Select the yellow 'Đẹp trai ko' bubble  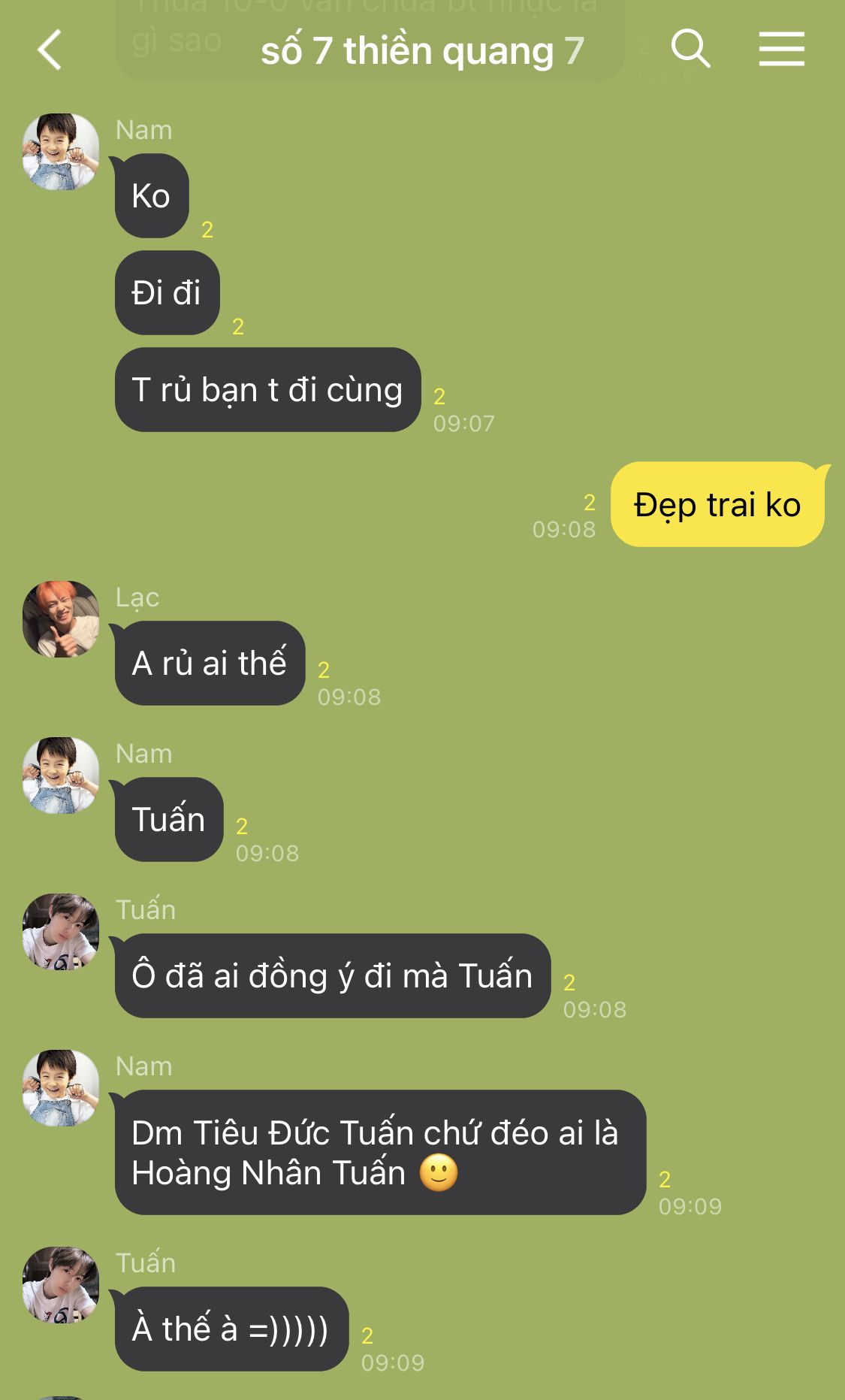[717, 504]
